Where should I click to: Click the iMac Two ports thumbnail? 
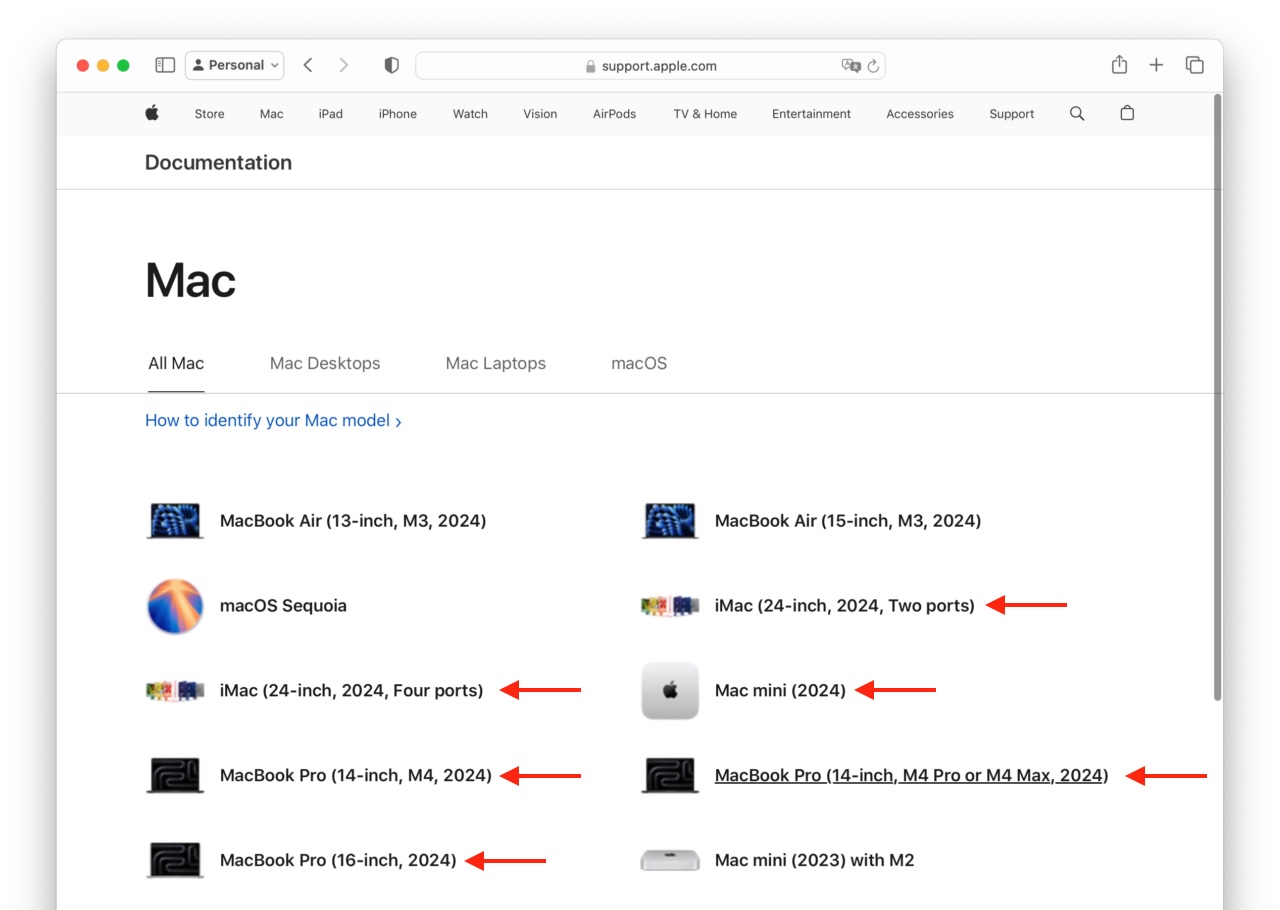click(x=670, y=606)
